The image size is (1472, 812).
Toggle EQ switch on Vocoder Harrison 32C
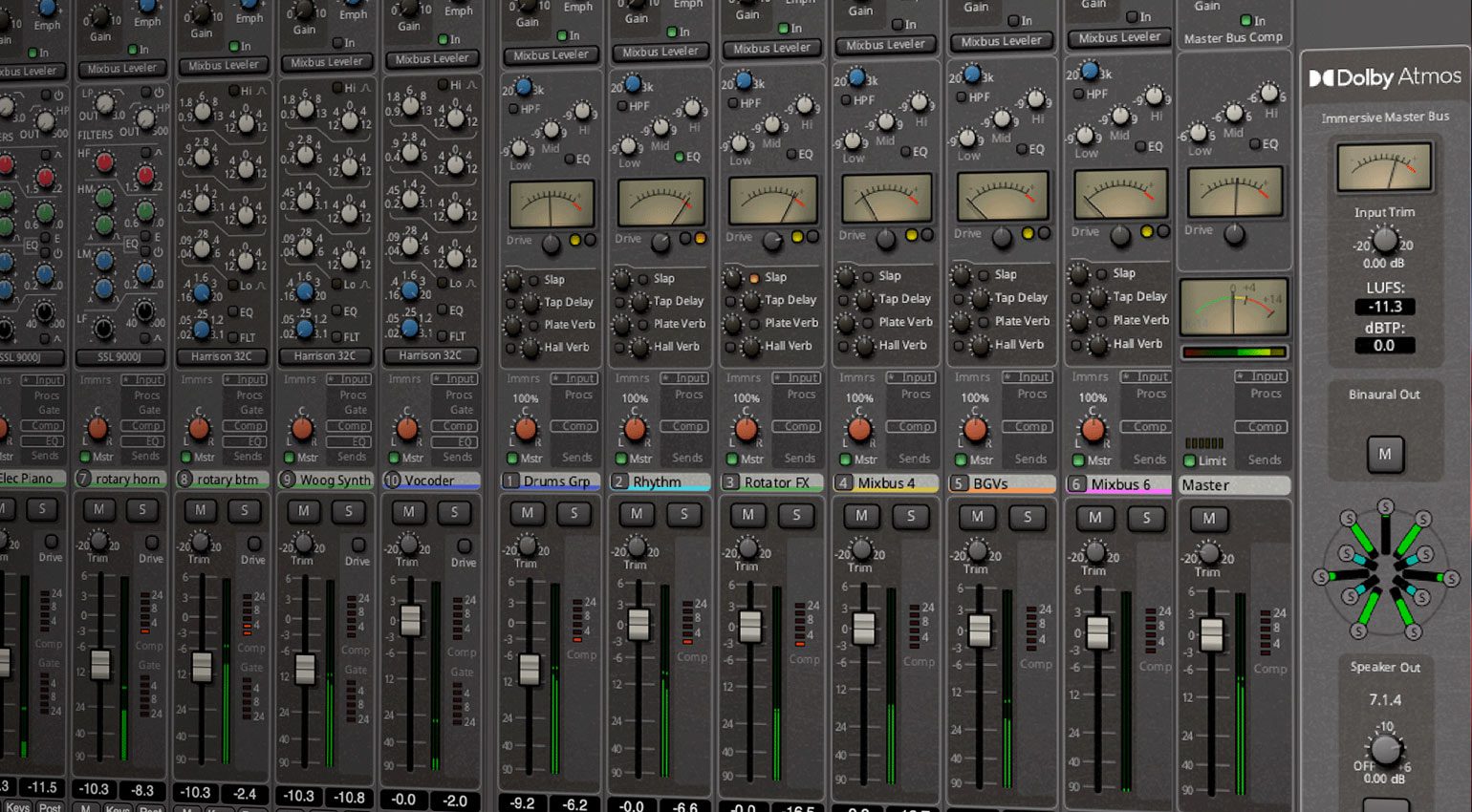point(442,310)
